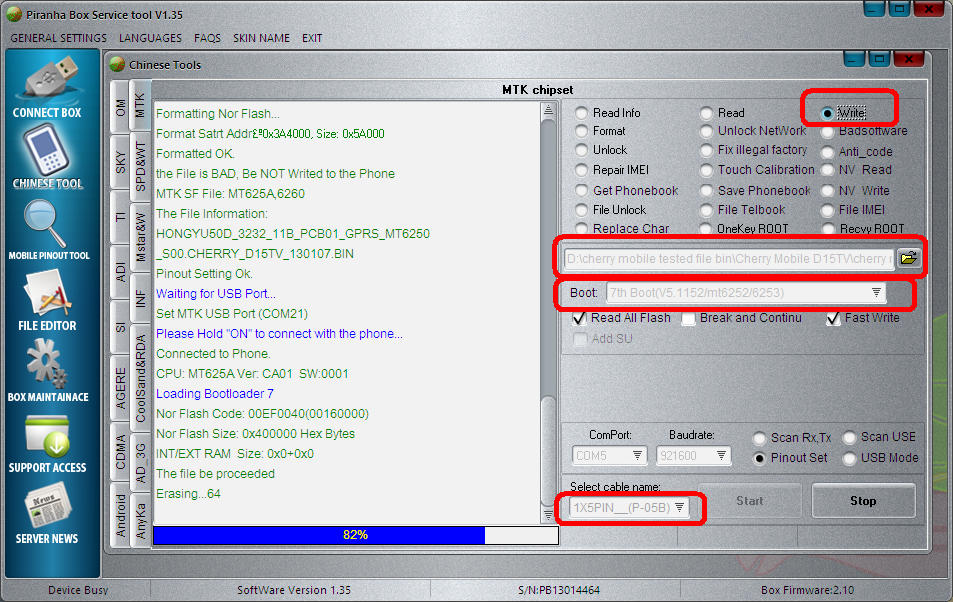Screen dimensions: 953x602
Task: Enable the Break and Continu checkbox
Action: (x=689, y=319)
